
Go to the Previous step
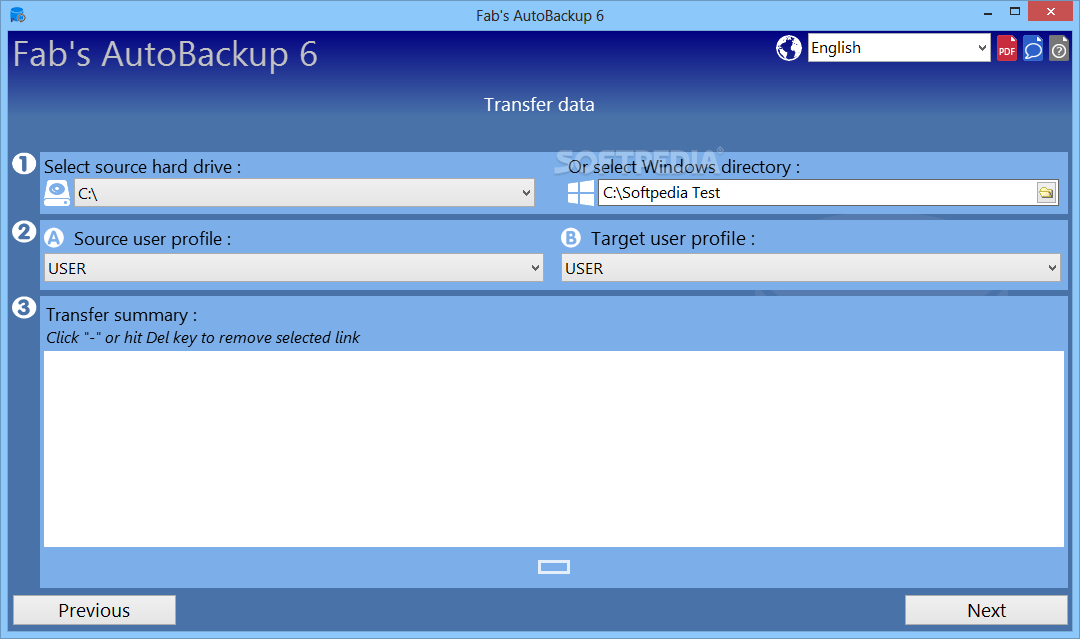coord(94,610)
